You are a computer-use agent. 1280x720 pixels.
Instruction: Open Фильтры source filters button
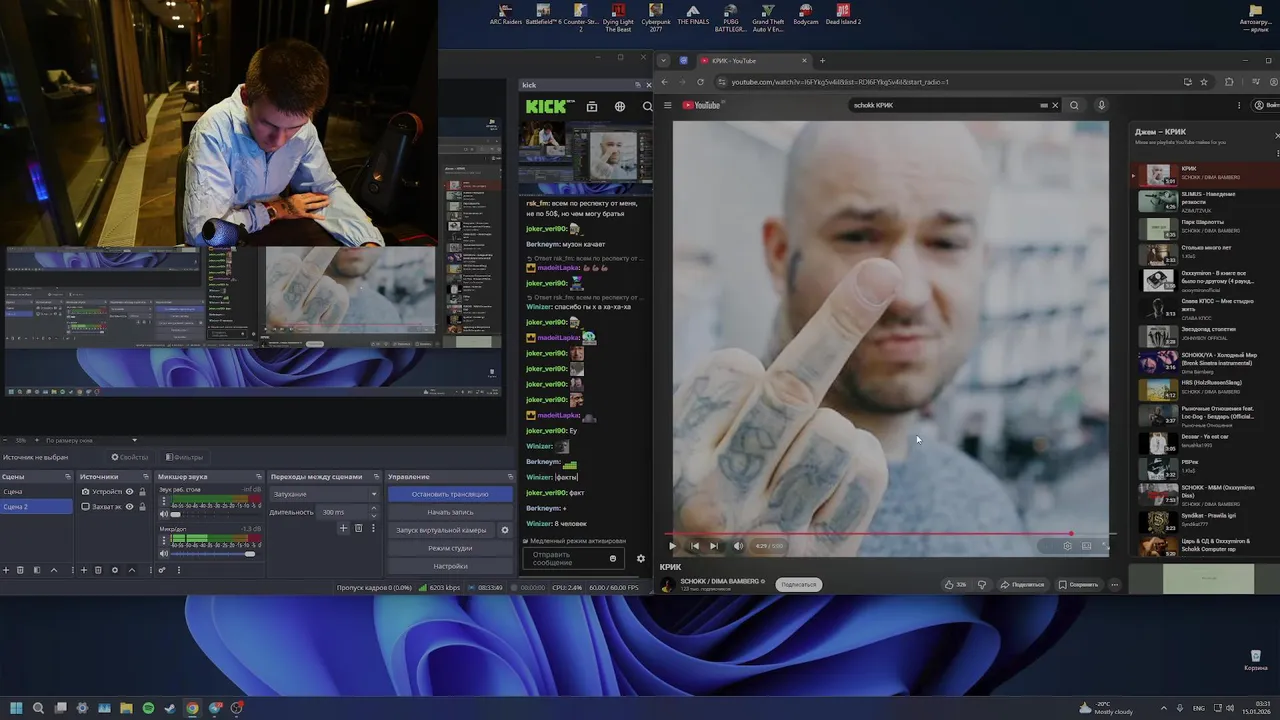pyautogui.click(x=184, y=457)
